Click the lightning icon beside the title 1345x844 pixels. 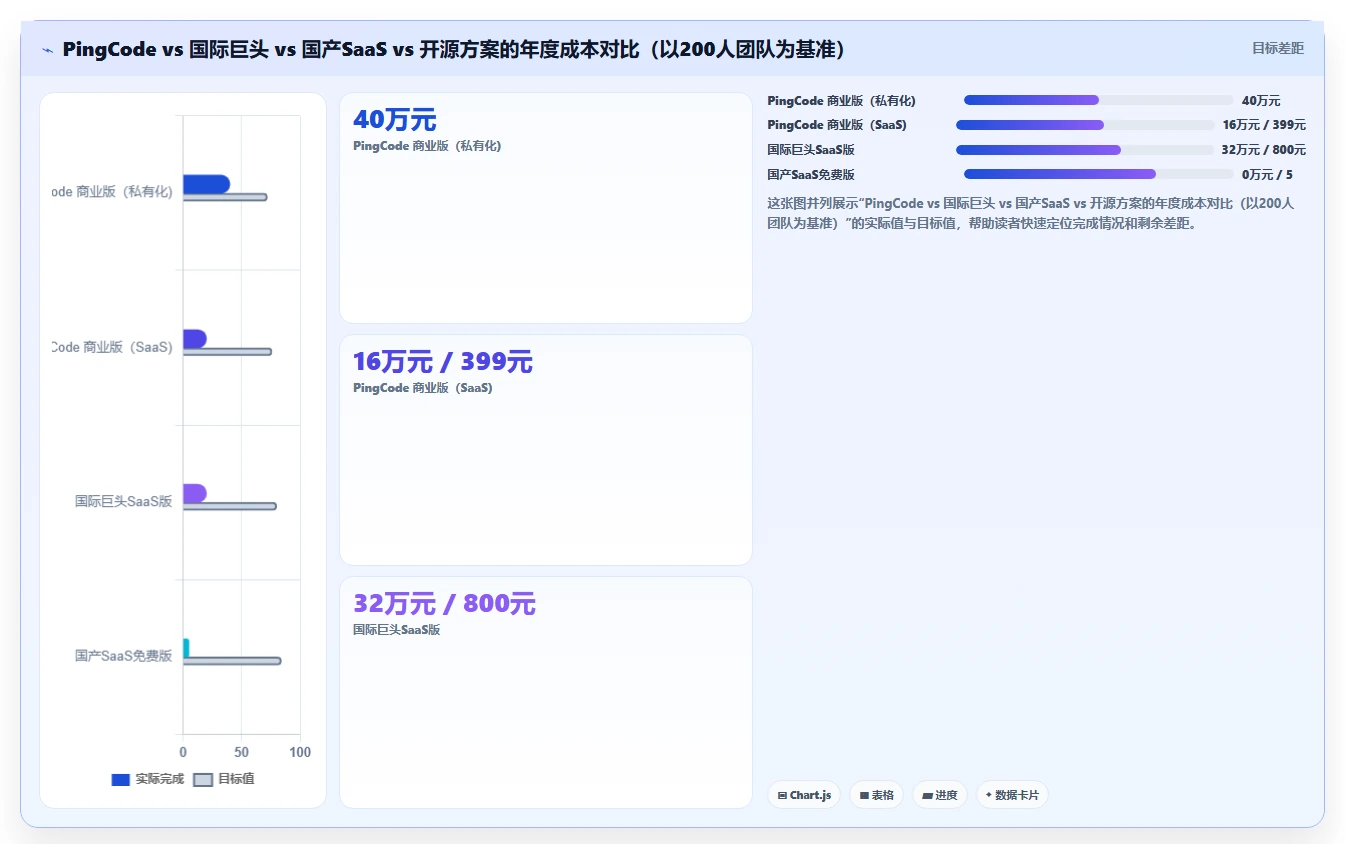point(48,50)
